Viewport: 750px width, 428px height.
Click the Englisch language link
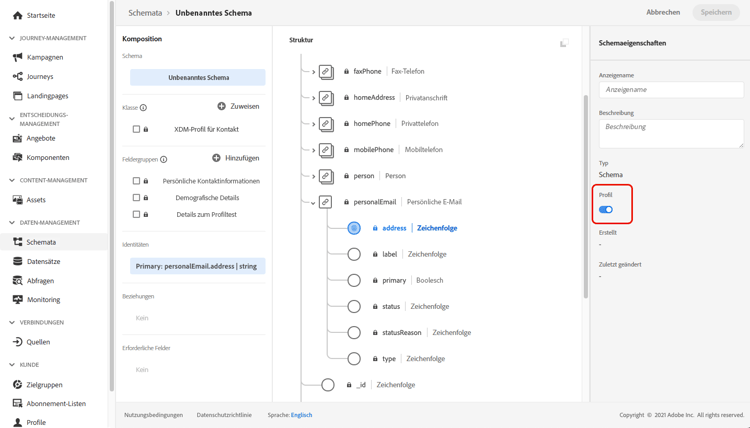click(x=301, y=415)
